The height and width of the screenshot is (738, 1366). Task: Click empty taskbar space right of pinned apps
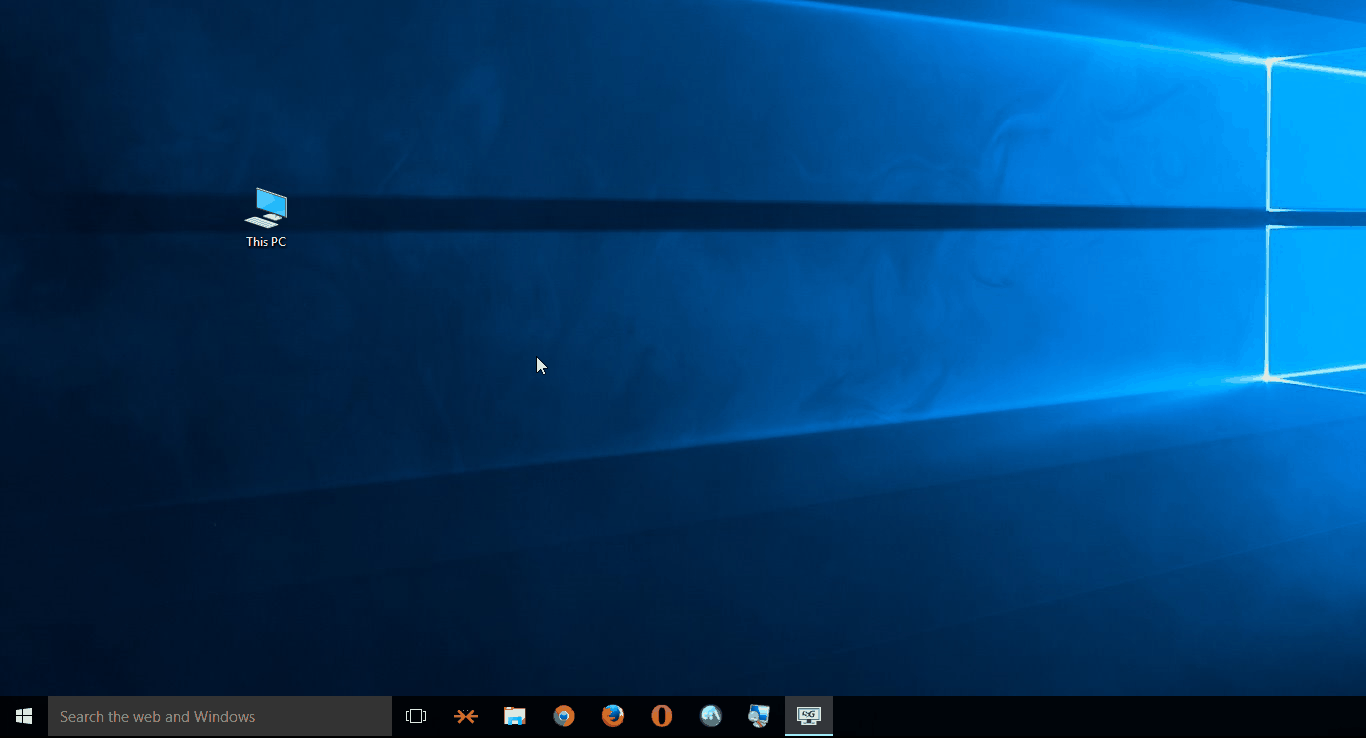pyautogui.click(x=1100, y=716)
